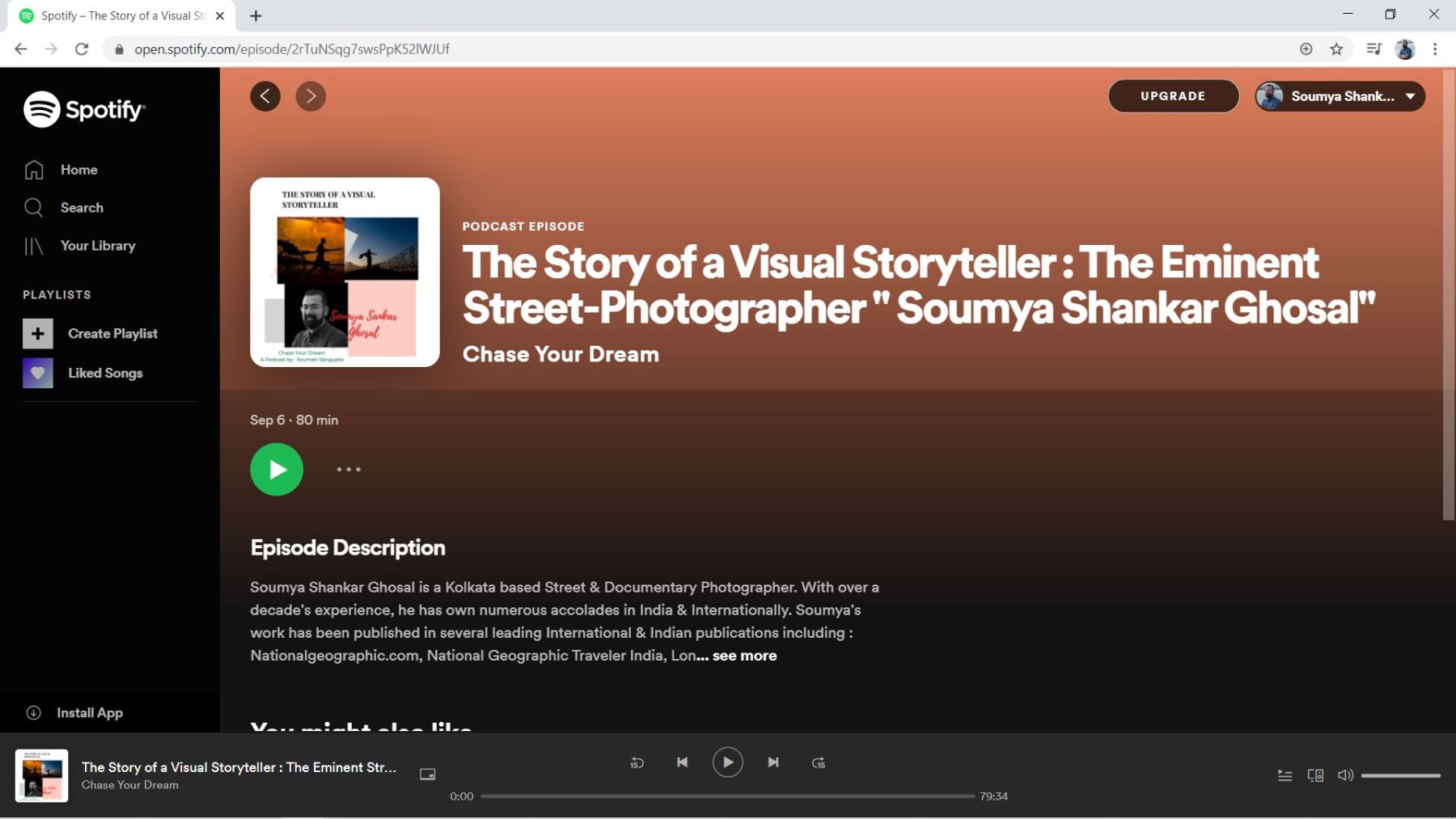Image resolution: width=1456 pixels, height=819 pixels.
Task: Click the 'Sep 6 · 80 min' text
Action: tap(294, 420)
